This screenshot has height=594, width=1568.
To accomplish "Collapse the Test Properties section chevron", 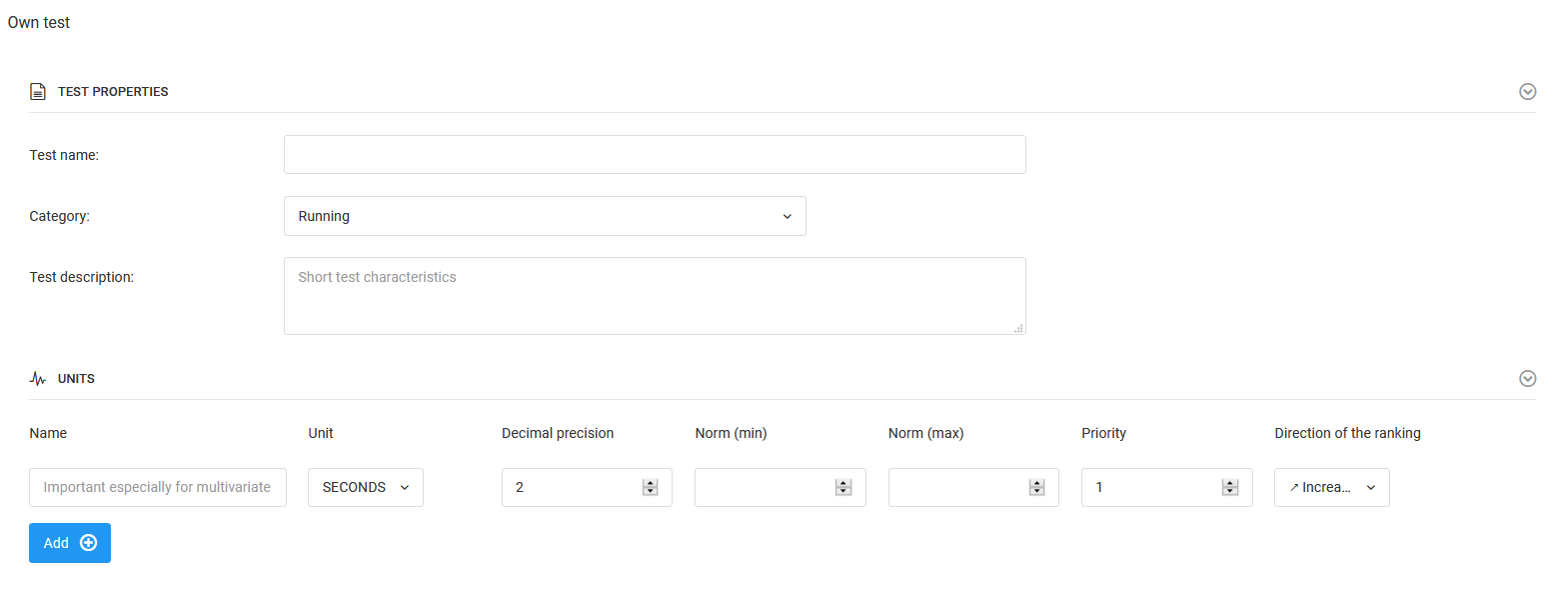I will pos(1527,92).
